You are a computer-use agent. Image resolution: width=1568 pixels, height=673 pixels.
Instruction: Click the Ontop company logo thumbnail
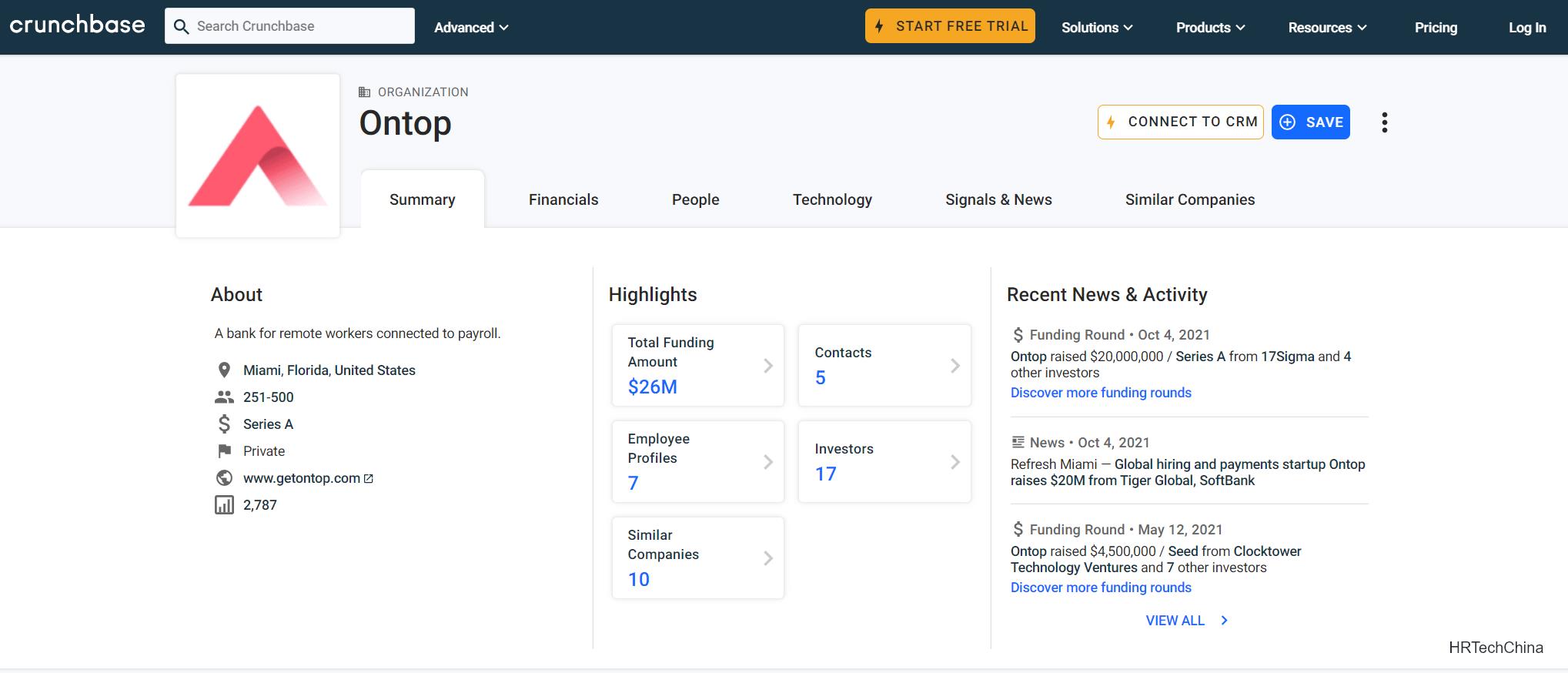(x=258, y=156)
